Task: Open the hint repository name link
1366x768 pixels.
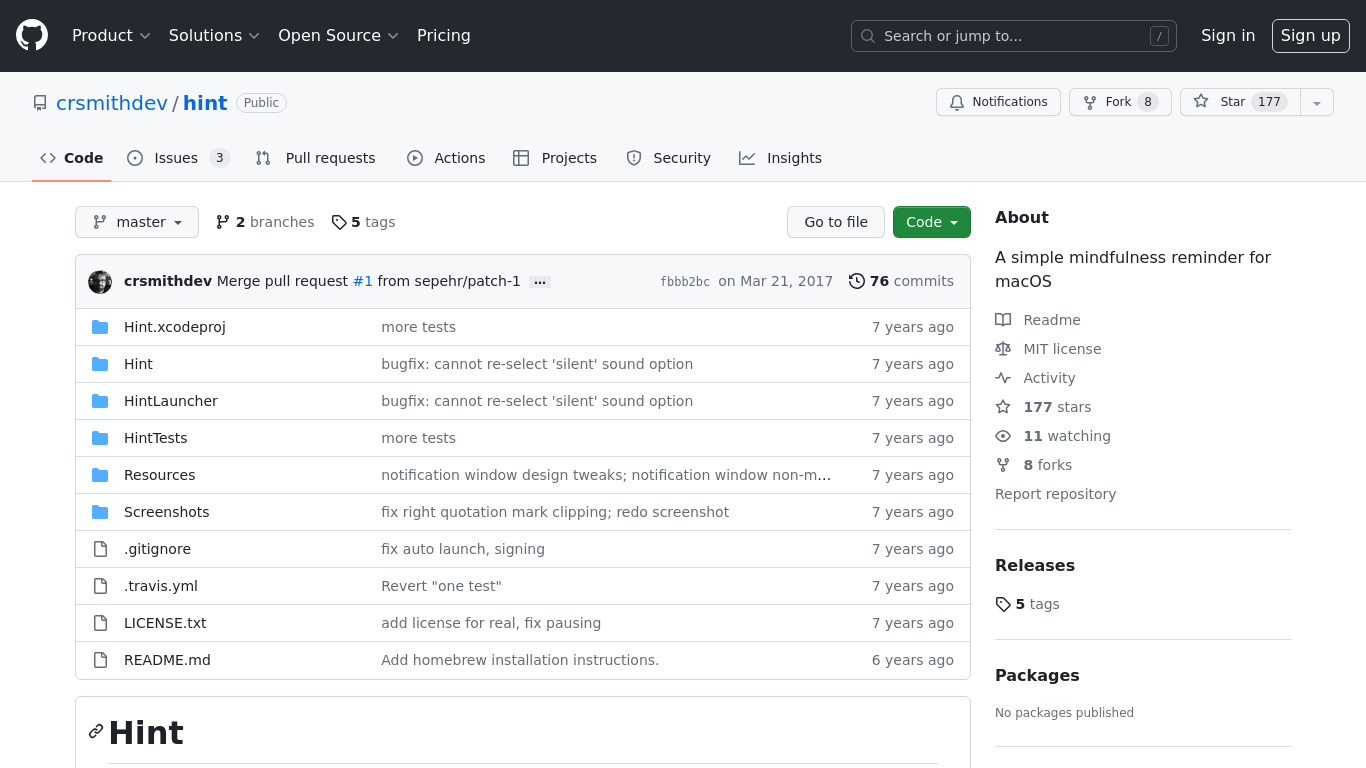Action: coord(205,103)
